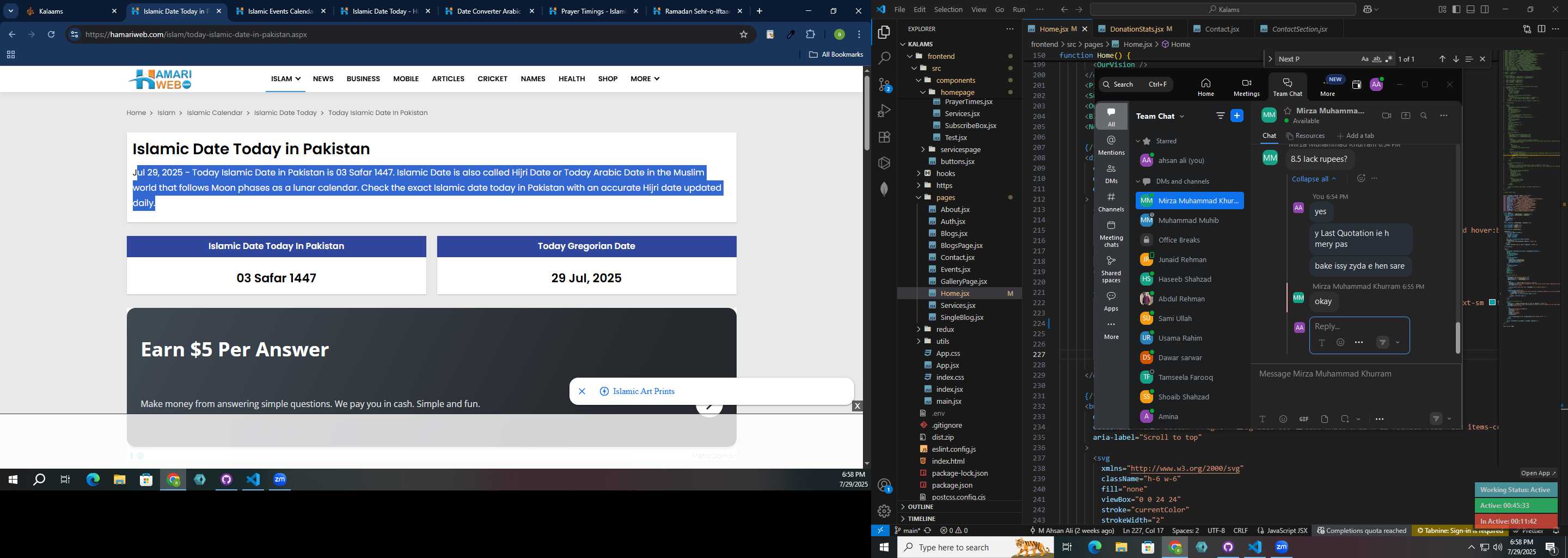Go to next match in find widget
The height and width of the screenshot is (558, 1568).
click(1455, 59)
